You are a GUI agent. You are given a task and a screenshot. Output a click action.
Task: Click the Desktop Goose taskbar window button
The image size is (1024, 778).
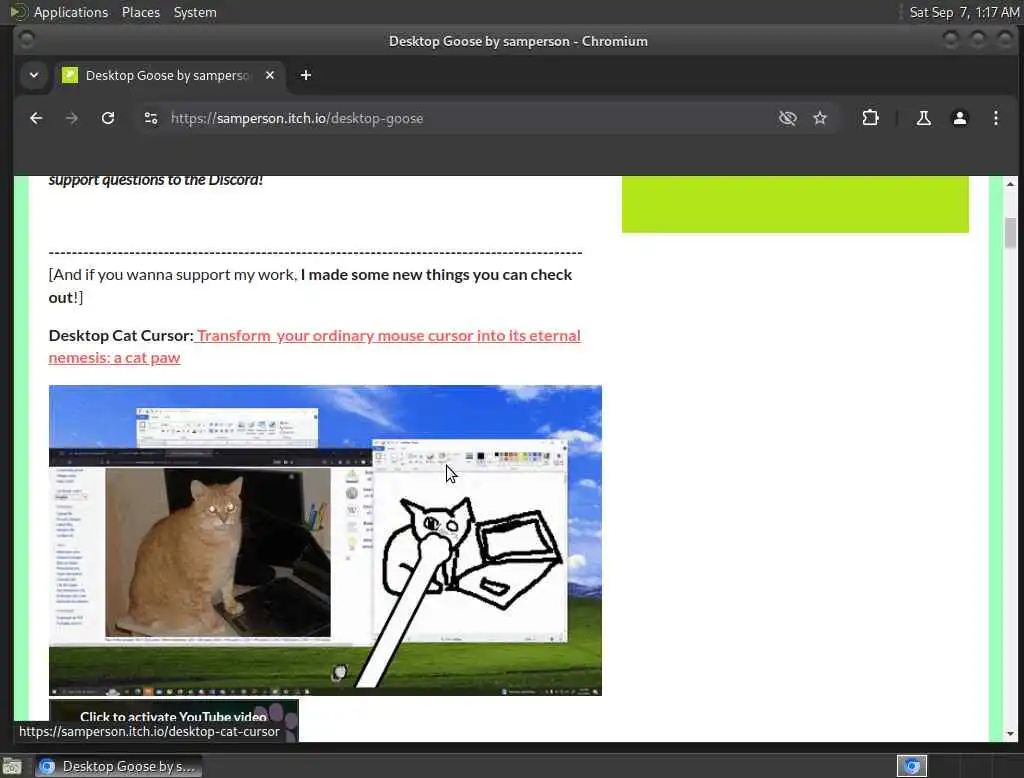(x=118, y=766)
